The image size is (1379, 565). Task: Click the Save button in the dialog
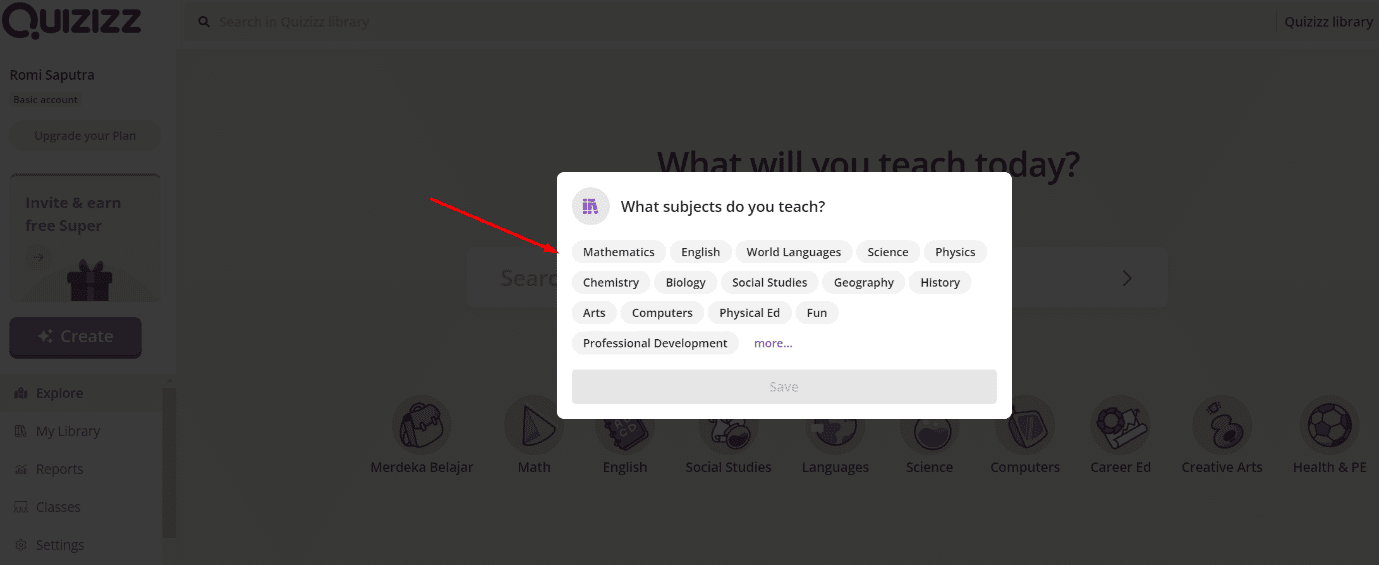point(784,387)
